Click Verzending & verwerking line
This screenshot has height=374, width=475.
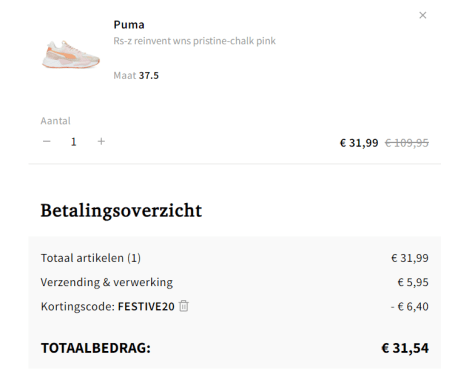(107, 282)
